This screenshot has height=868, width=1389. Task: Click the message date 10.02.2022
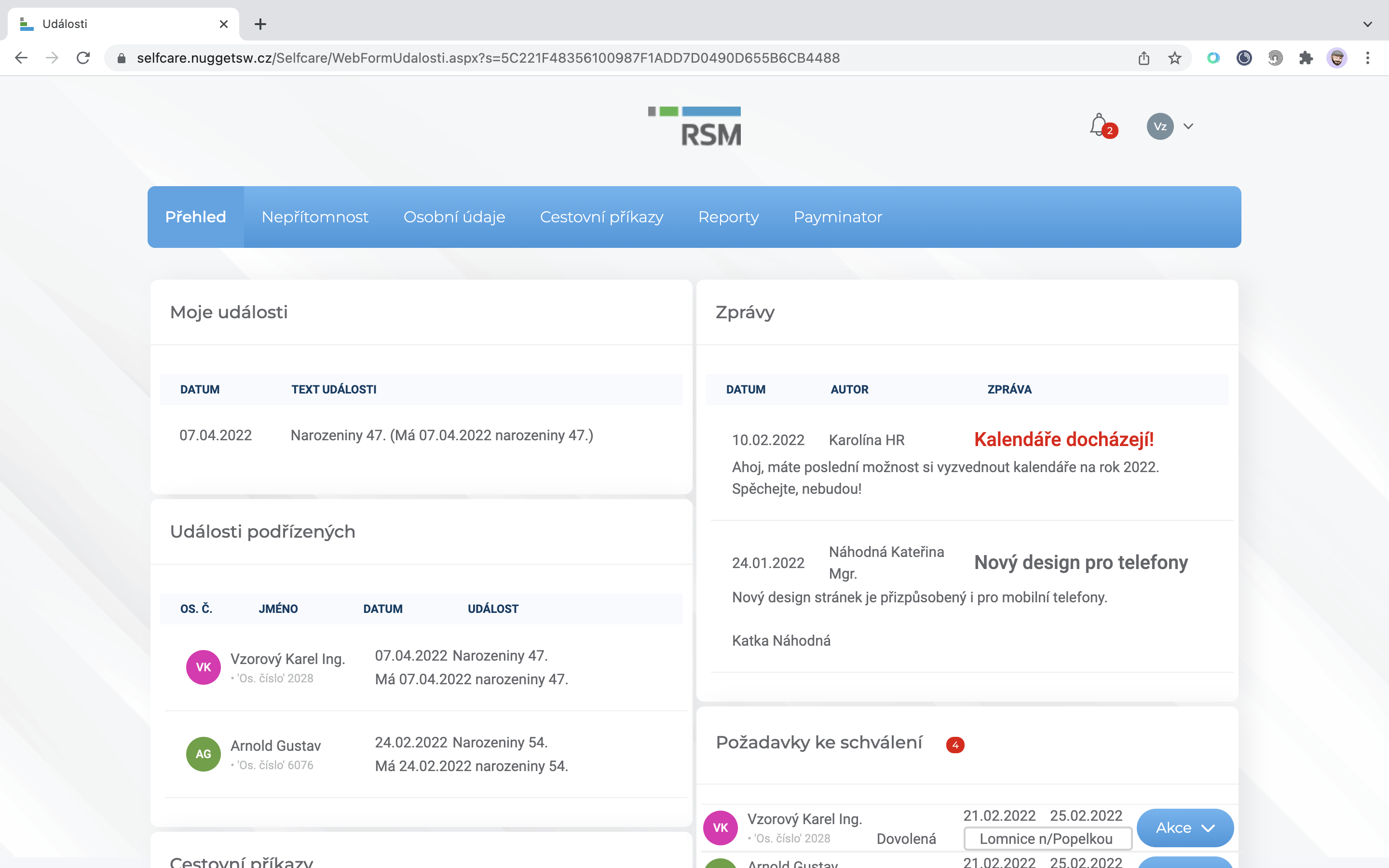point(768,440)
